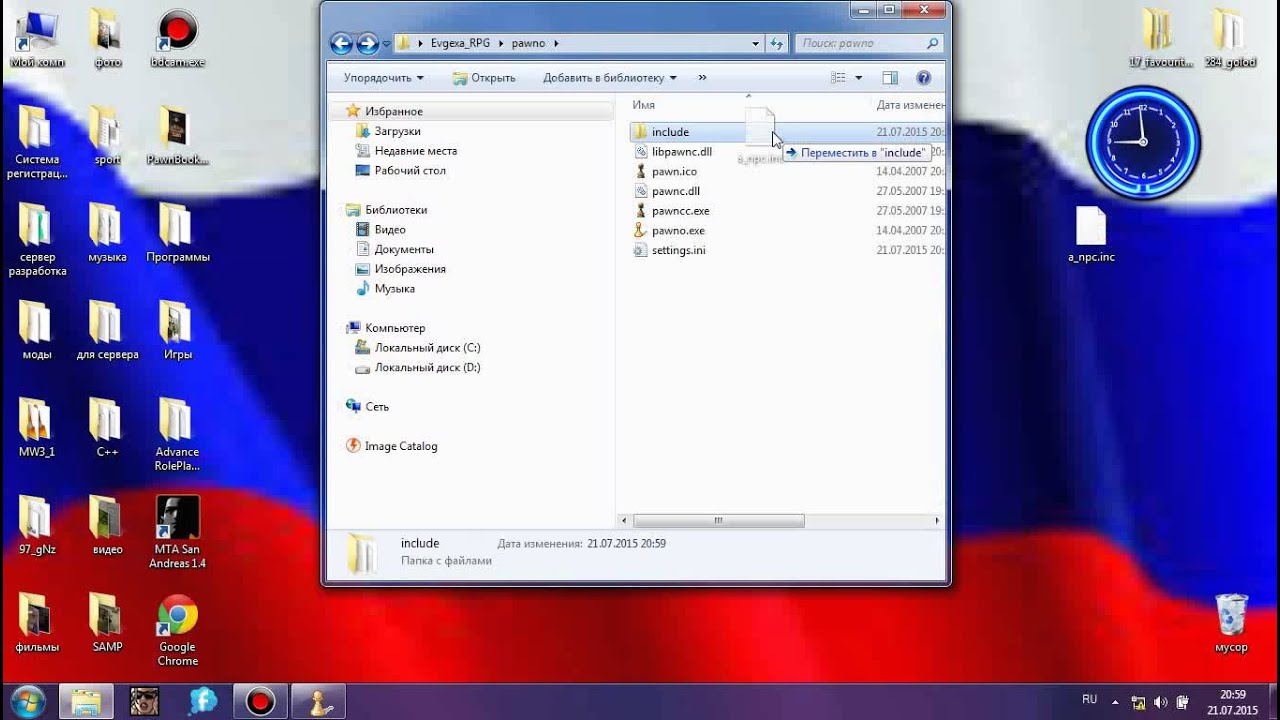This screenshot has width=1280, height=720.
Task: Click the horizontal scrollbar thumb in file list
Action: [718, 521]
